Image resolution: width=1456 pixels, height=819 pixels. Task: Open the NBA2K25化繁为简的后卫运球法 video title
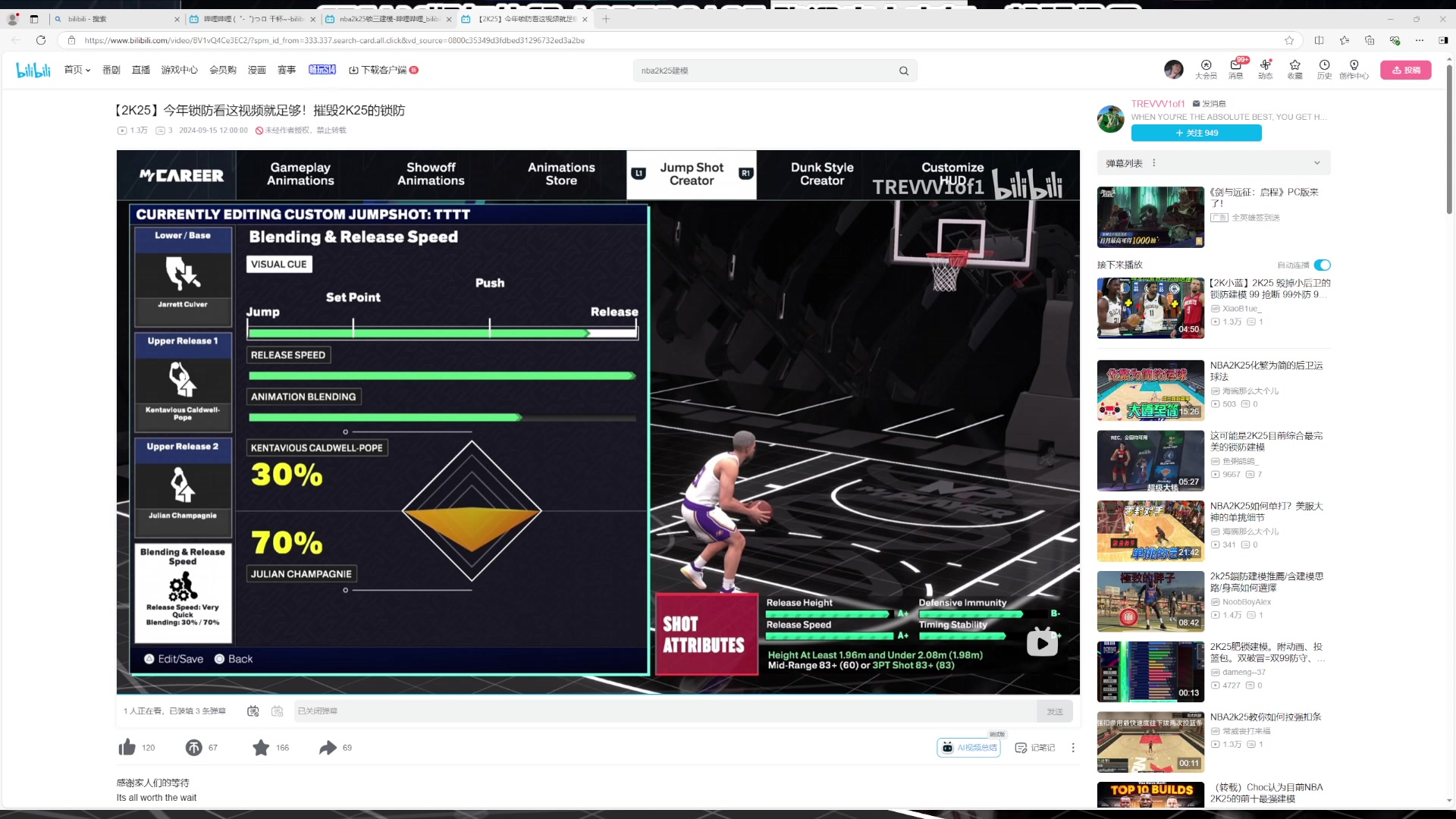(x=1266, y=371)
